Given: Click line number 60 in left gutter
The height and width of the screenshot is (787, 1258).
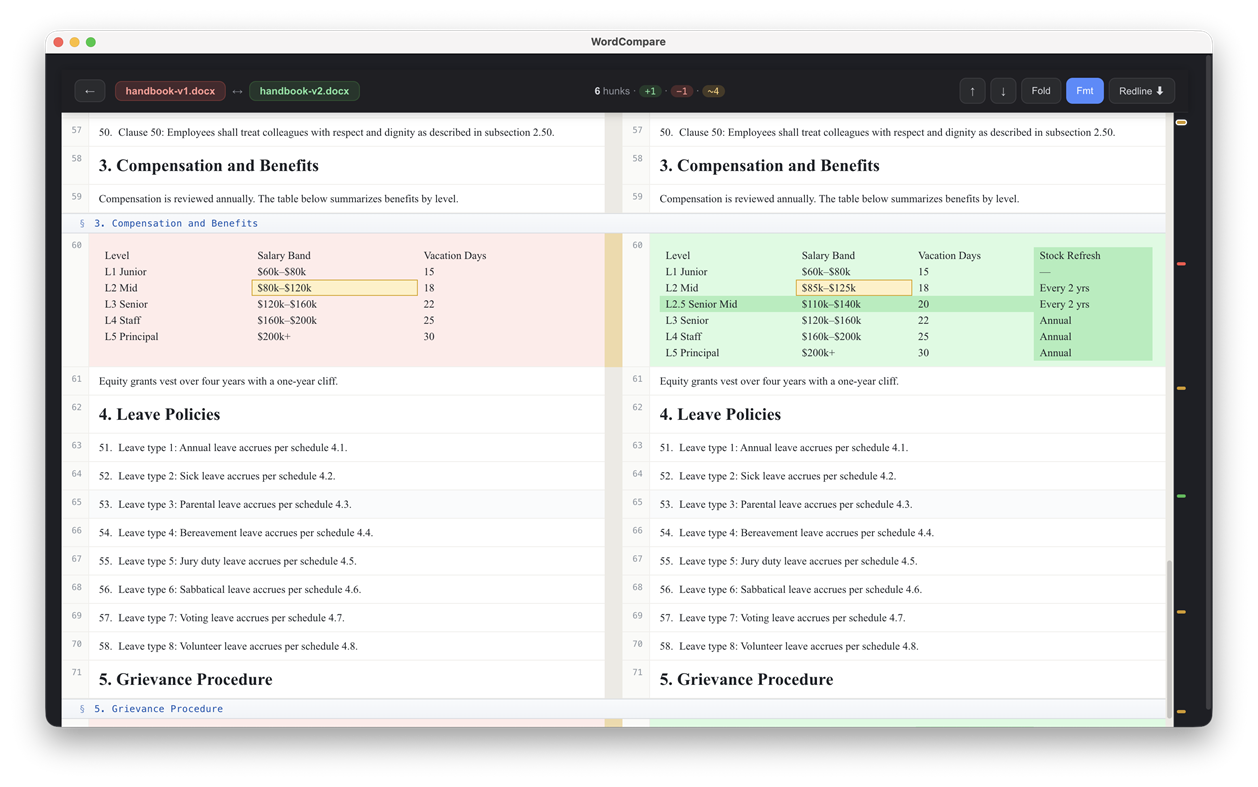Looking at the screenshot, I should click(x=76, y=245).
